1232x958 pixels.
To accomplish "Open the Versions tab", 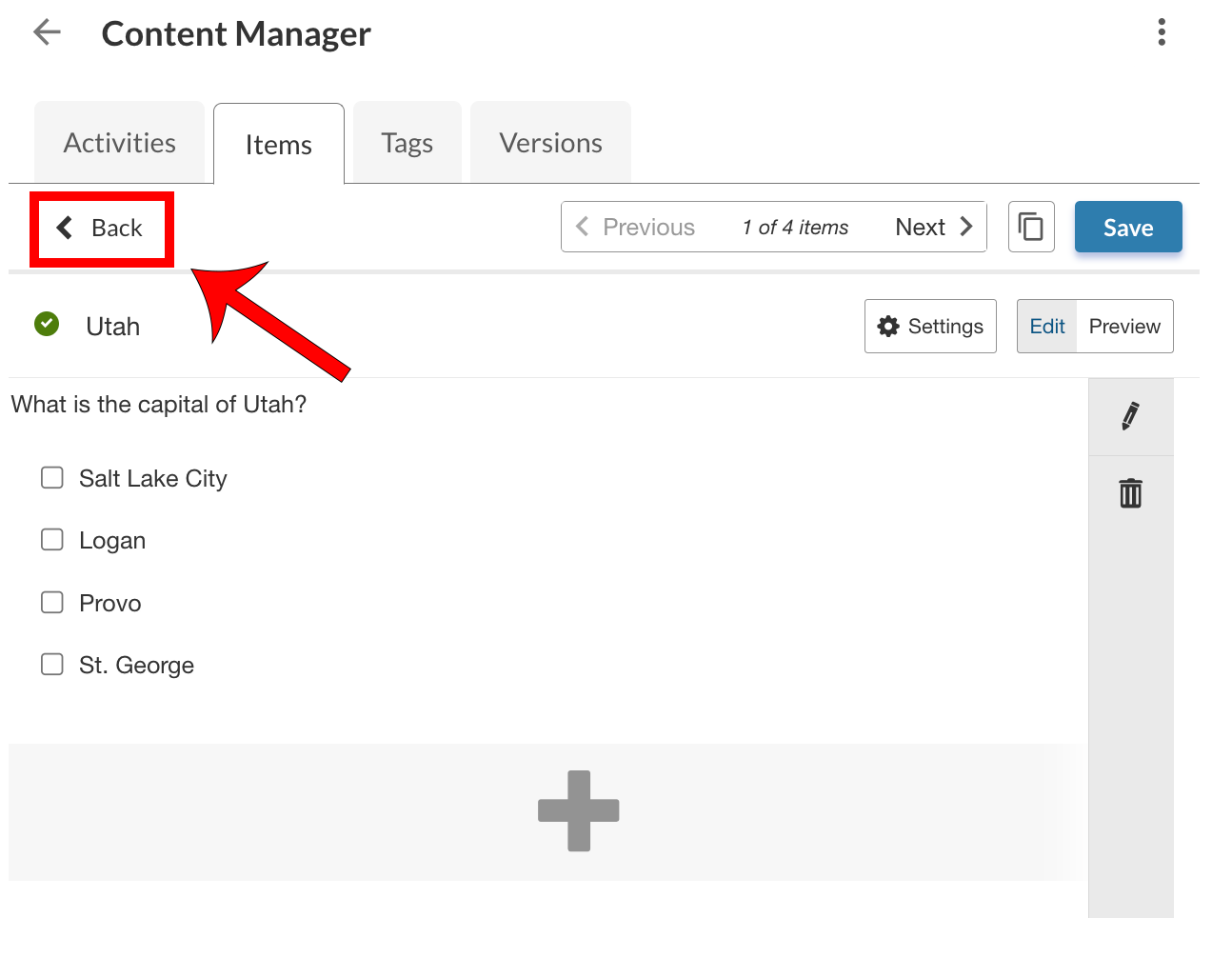I will click(550, 143).
